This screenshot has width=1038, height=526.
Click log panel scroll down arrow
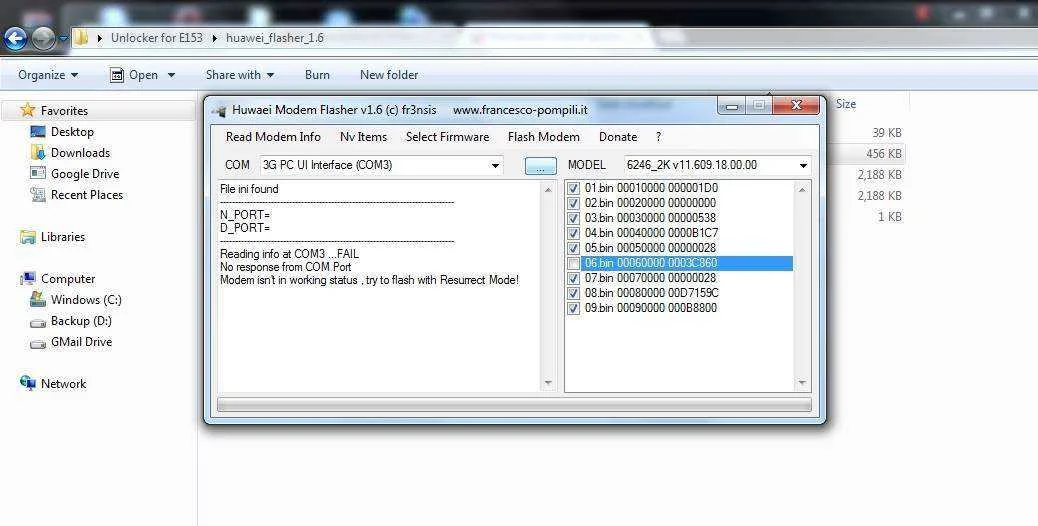pos(548,382)
